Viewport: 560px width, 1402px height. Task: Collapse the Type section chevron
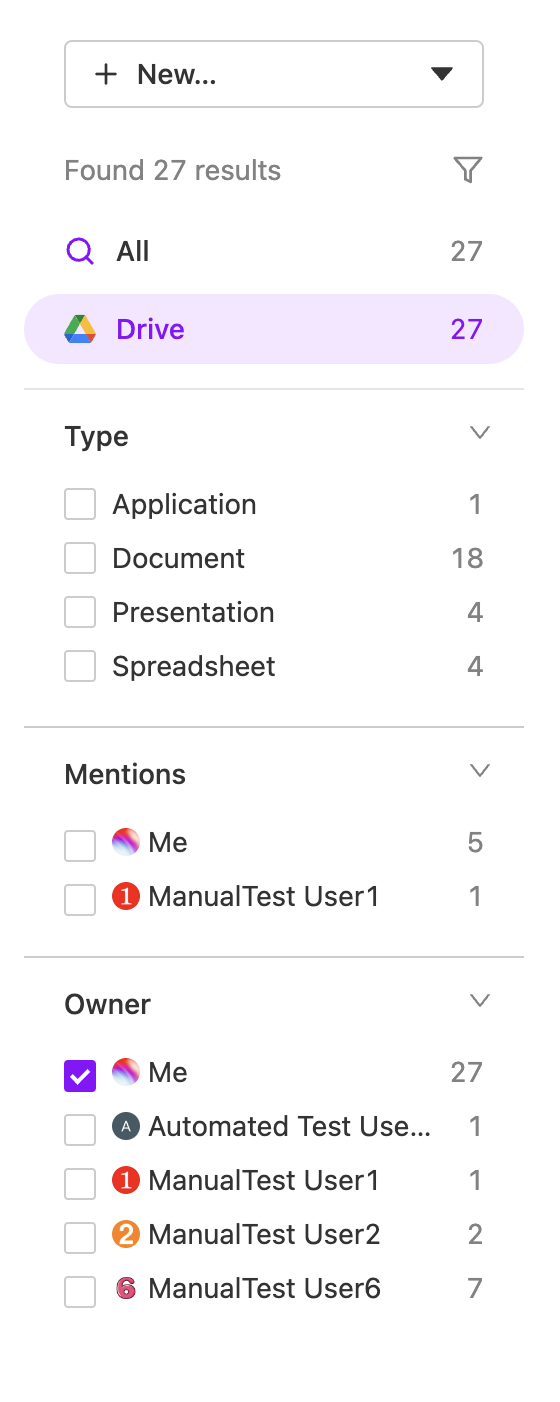point(480,433)
